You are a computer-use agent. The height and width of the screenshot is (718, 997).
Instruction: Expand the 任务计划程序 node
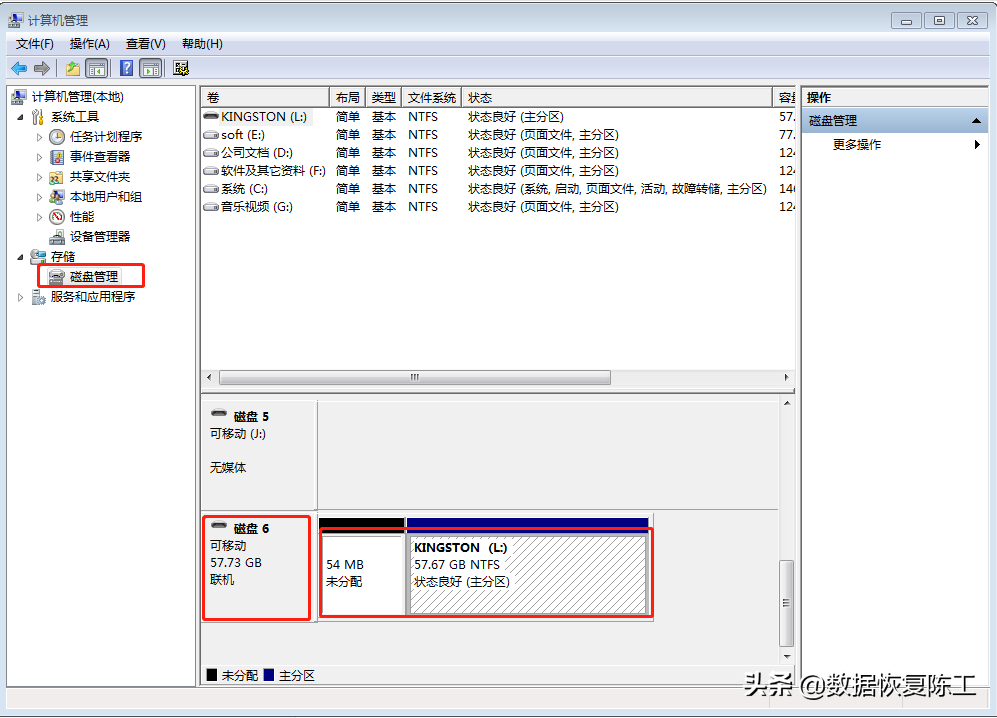pyautogui.click(x=39, y=137)
